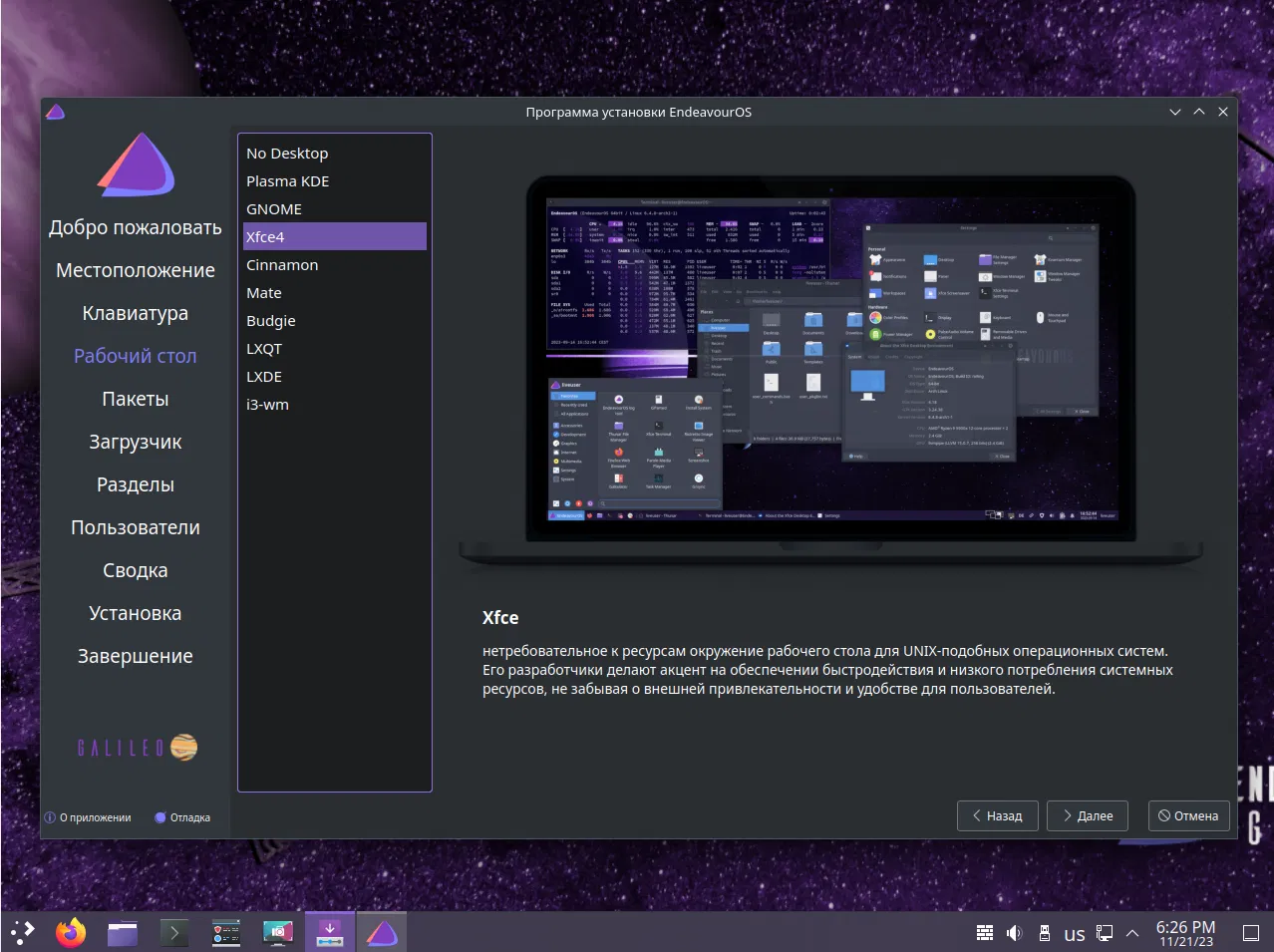This screenshot has width=1274, height=952.
Task: Click the us keyboard layout indicator
Action: pos(1074,934)
